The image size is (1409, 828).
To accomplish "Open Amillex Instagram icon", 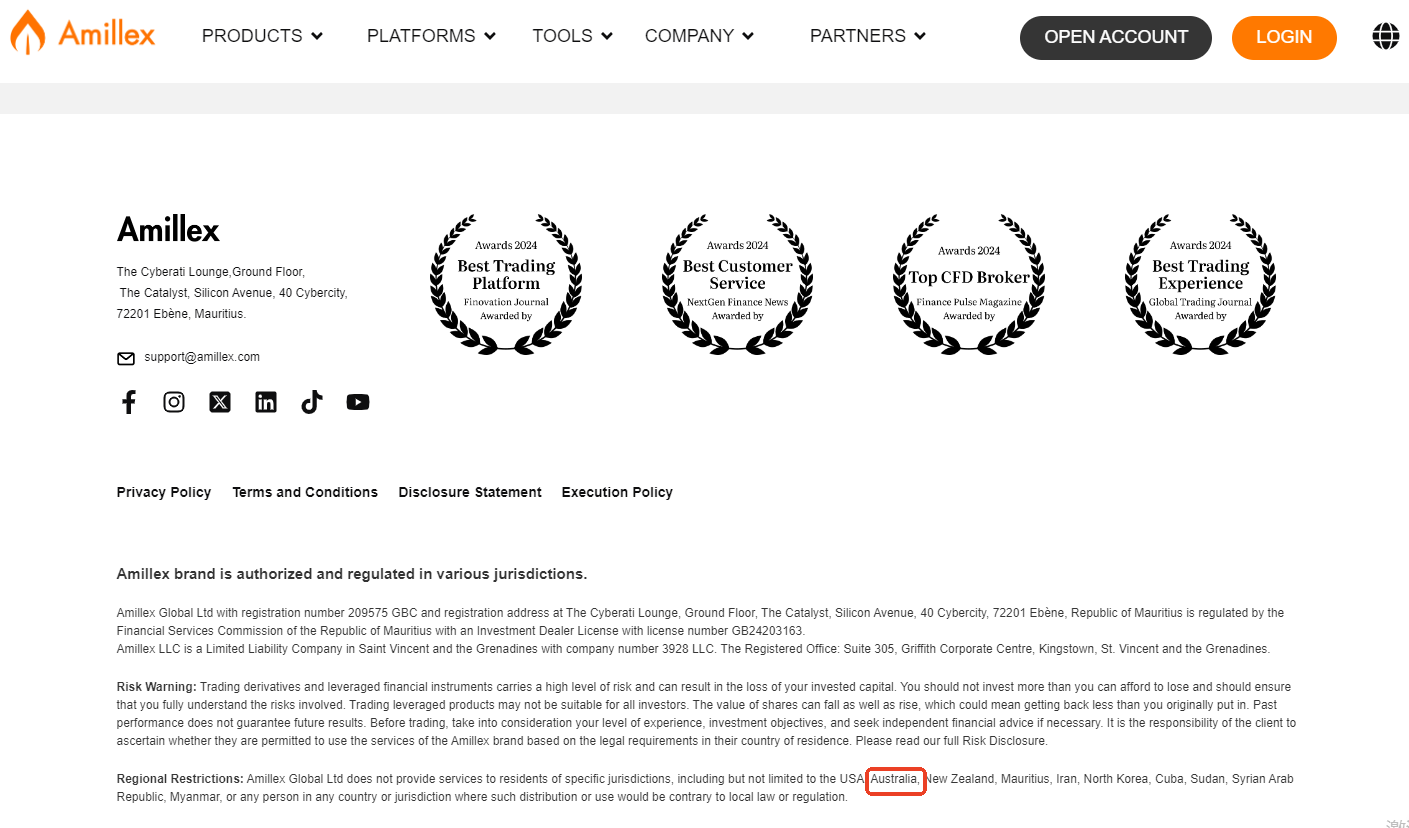I will pyautogui.click(x=174, y=402).
